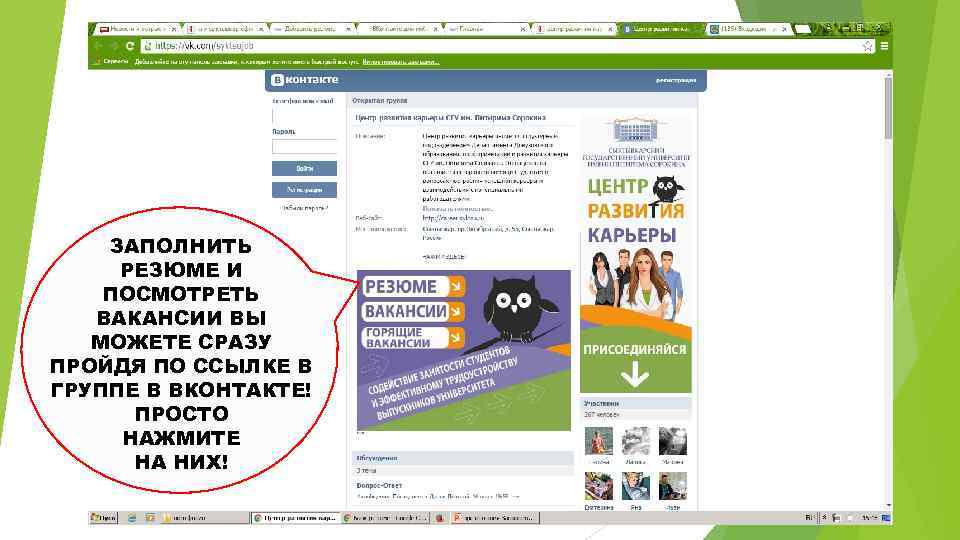The image size is (960, 540).
Task: Click the university building logo
Action: [635, 130]
